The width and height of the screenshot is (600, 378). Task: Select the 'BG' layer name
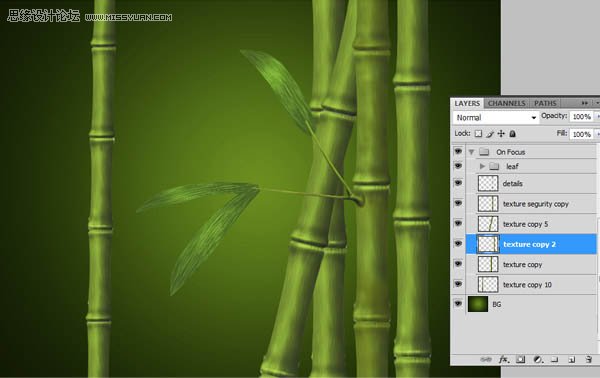tap(496, 305)
